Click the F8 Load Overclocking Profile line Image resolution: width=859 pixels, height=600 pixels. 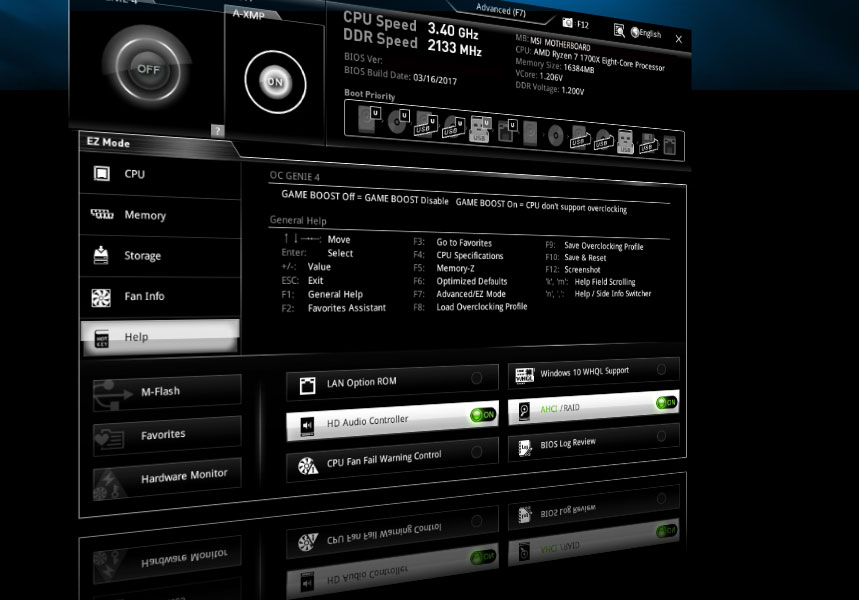click(470, 307)
